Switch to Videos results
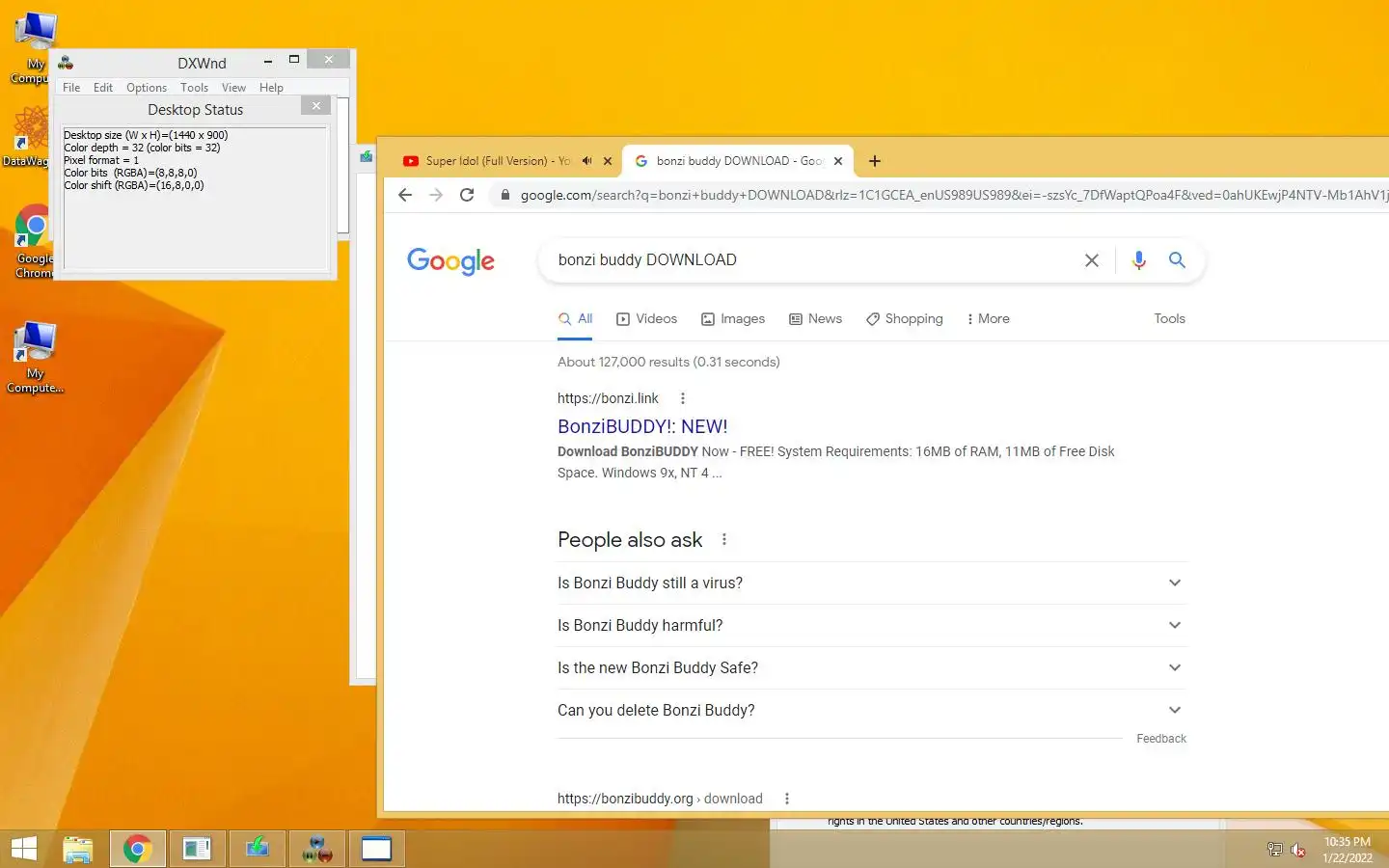This screenshot has width=1389, height=868. pyautogui.click(x=647, y=319)
